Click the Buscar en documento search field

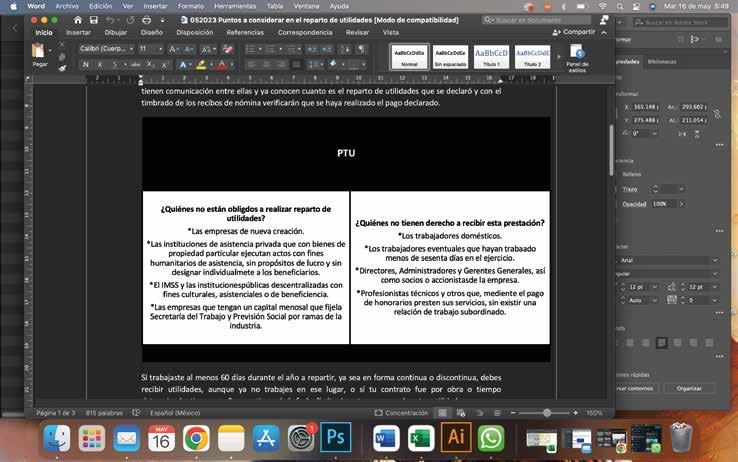click(536, 20)
